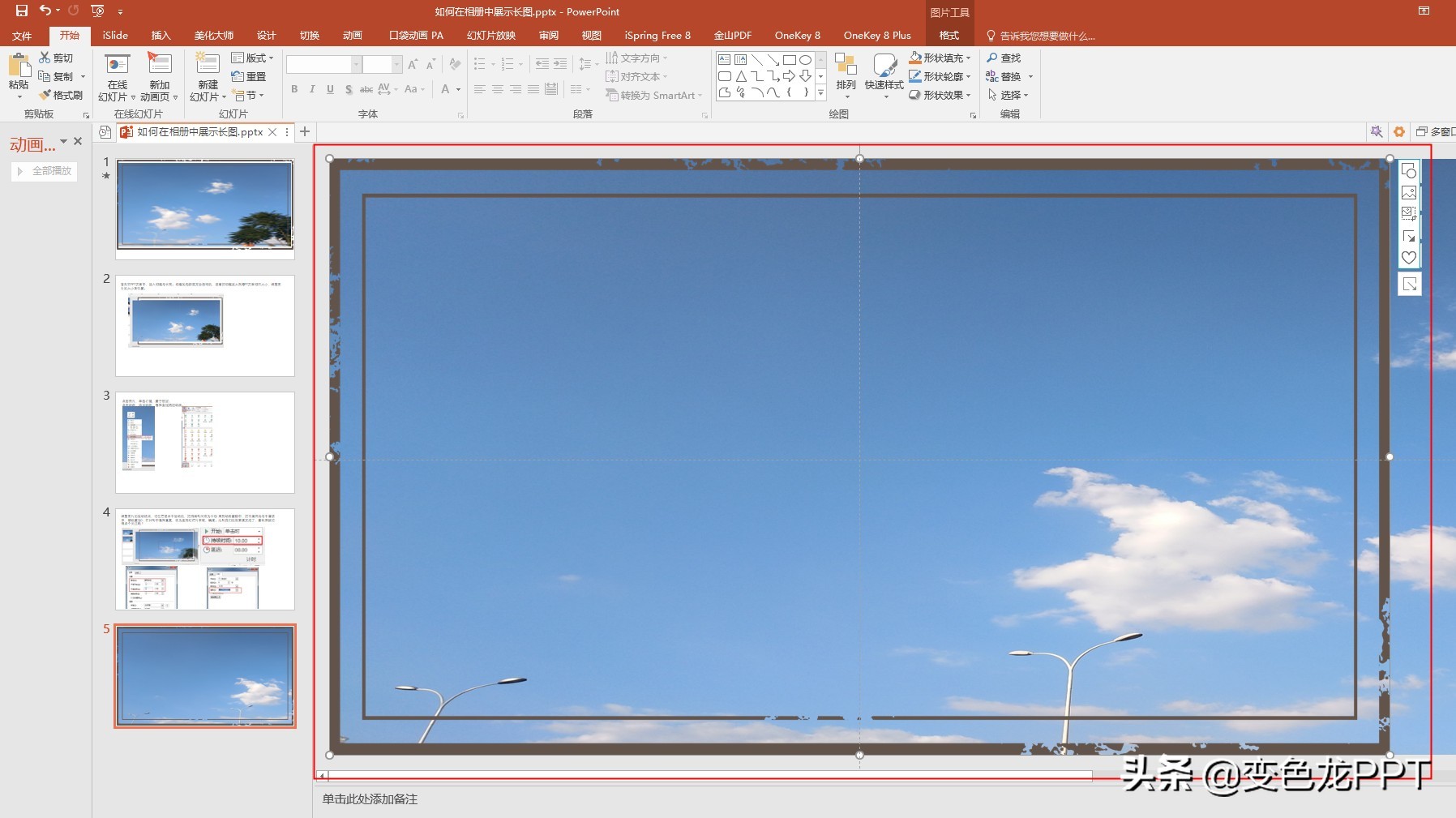Image resolution: width=1456 pixels, height=818 pixels.
Task: Open the animation pane options arrow
Action: click(63, 142)
